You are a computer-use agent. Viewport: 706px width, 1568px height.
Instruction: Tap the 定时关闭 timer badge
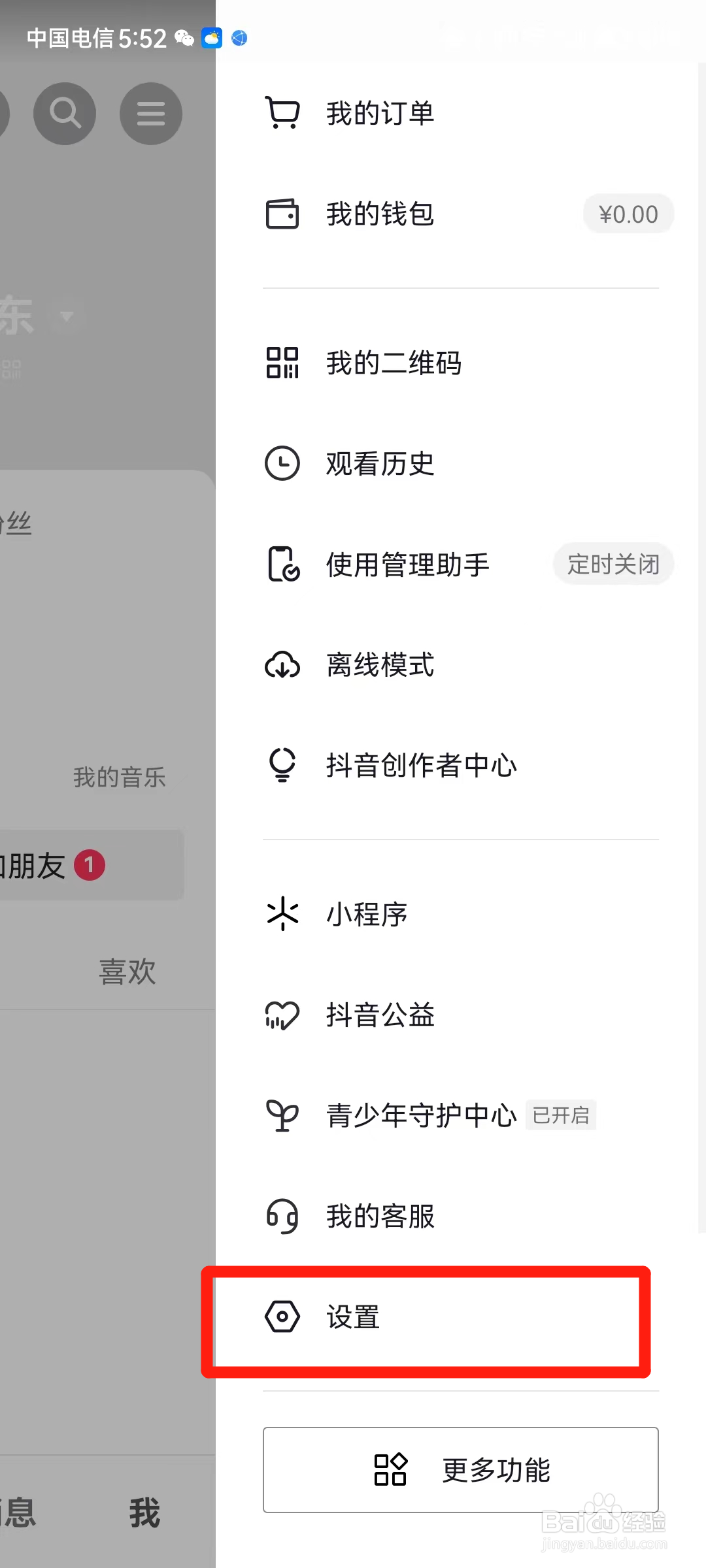tap(613, 564)
